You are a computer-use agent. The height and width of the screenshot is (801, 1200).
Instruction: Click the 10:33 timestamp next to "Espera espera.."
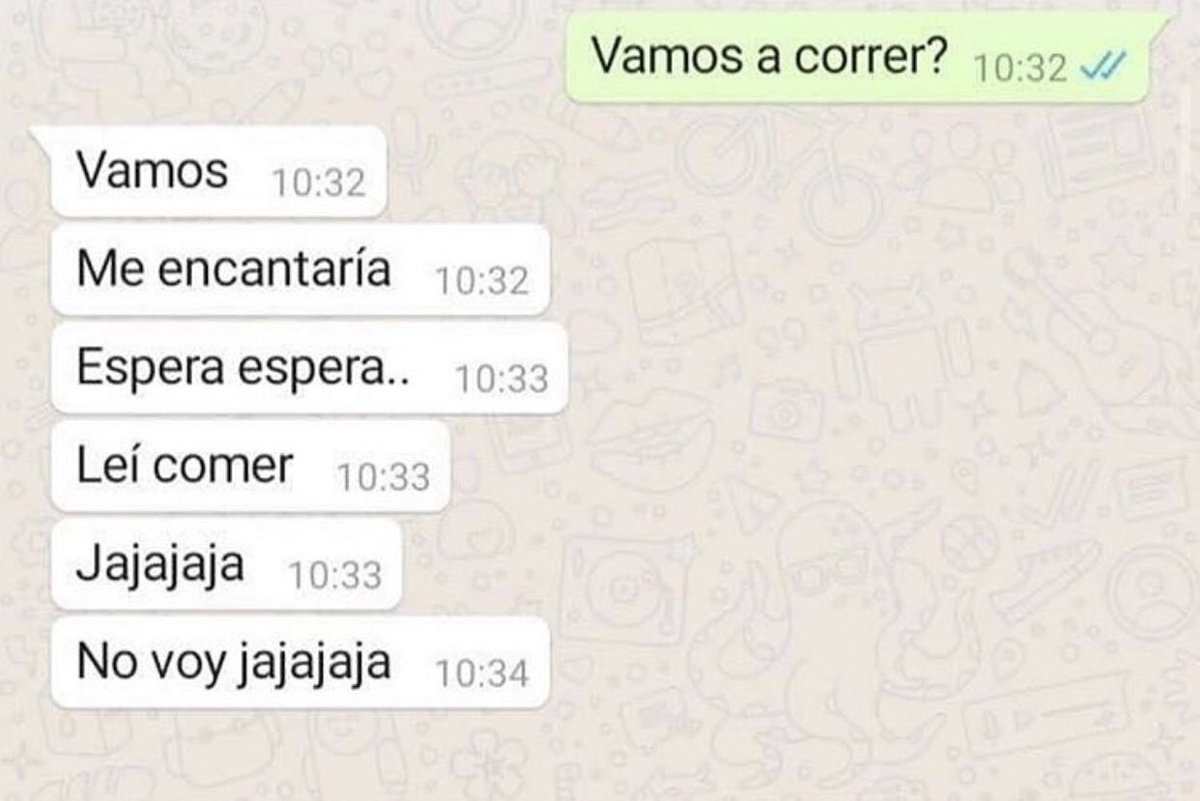click(x=501, y=380)
